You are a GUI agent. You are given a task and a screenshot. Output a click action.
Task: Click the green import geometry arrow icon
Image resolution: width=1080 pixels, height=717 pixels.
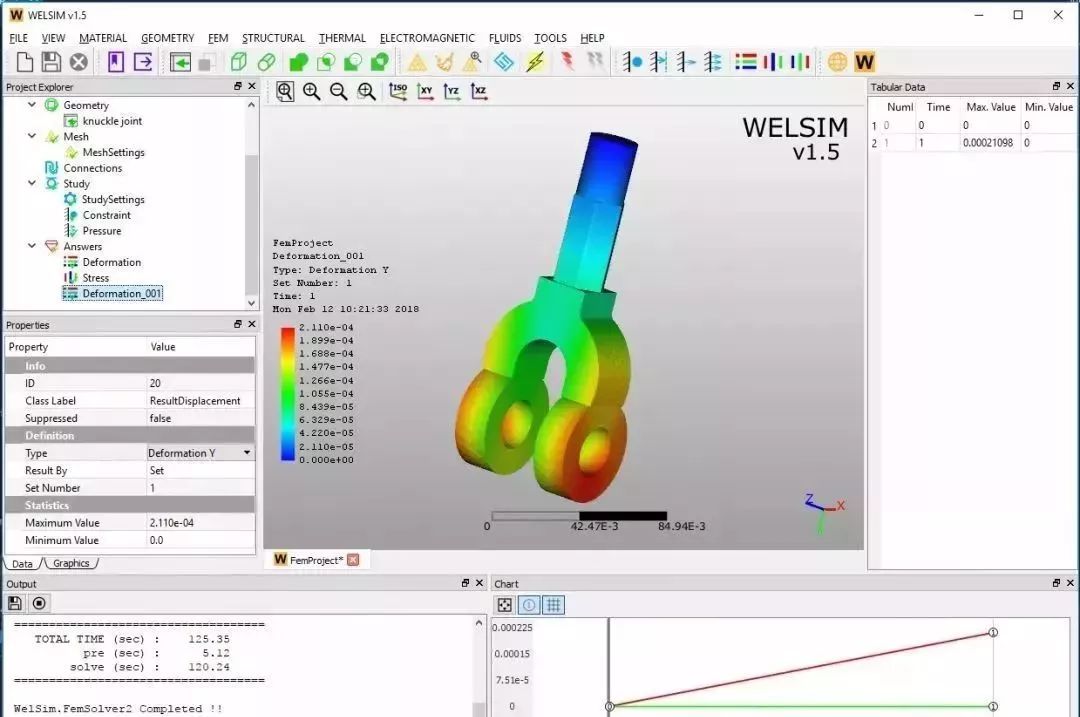pos(180,63)
